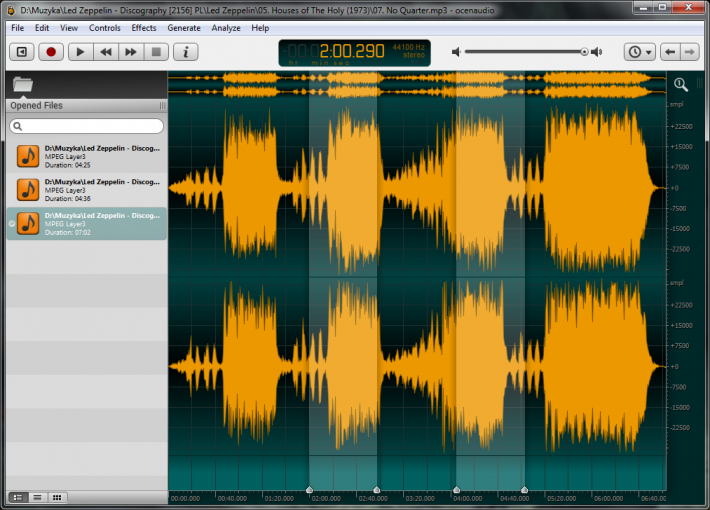Click the first selection start marker near 02:00
Screen dimensions: 710x510
[309, 489]
